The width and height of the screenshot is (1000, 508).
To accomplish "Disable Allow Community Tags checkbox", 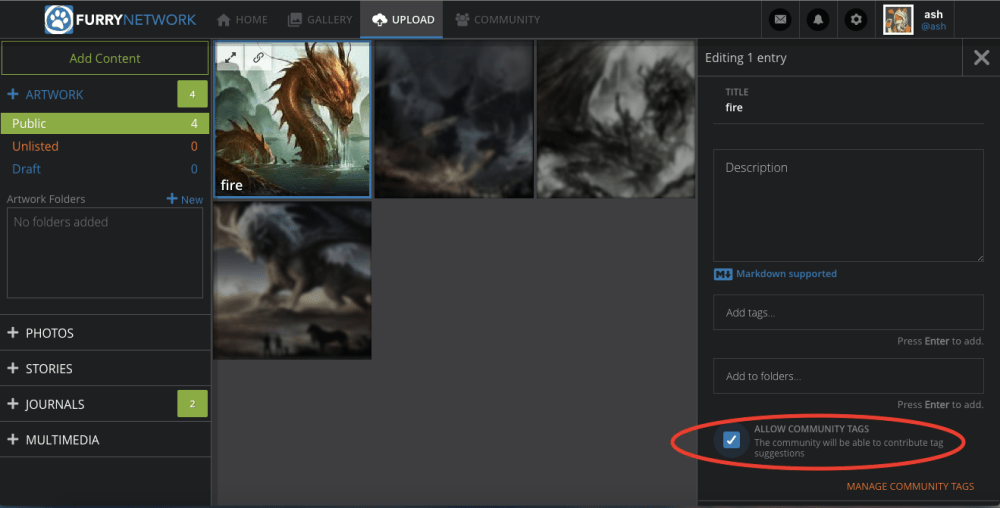I will (x=732, y=440).
